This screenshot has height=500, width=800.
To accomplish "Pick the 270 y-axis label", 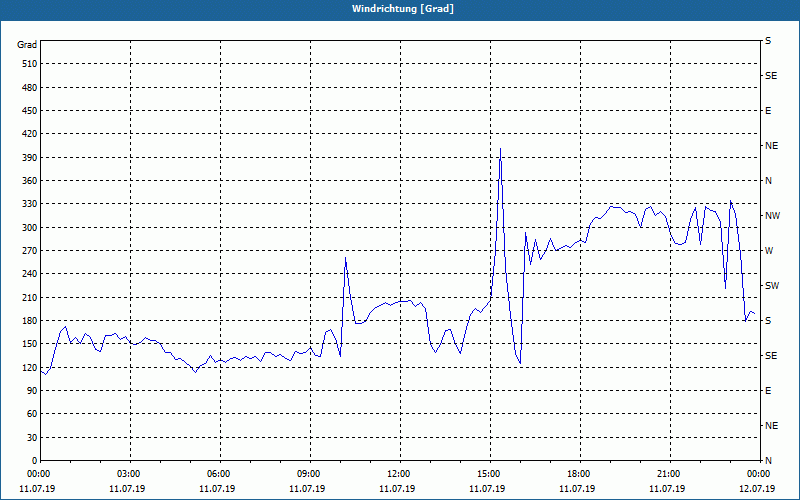I will point(30,251).
